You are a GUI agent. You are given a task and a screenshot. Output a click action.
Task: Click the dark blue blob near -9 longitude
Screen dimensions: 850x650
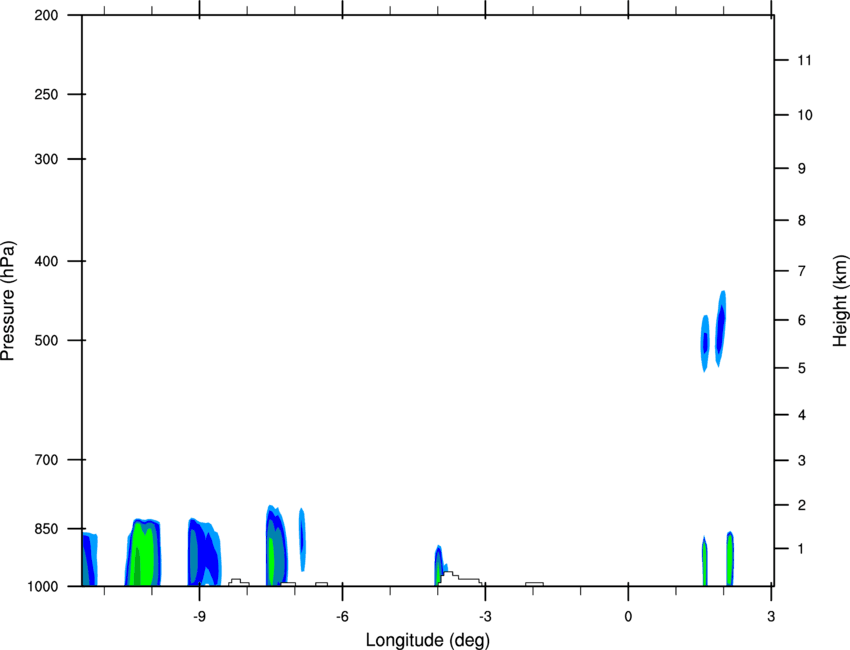204,553
